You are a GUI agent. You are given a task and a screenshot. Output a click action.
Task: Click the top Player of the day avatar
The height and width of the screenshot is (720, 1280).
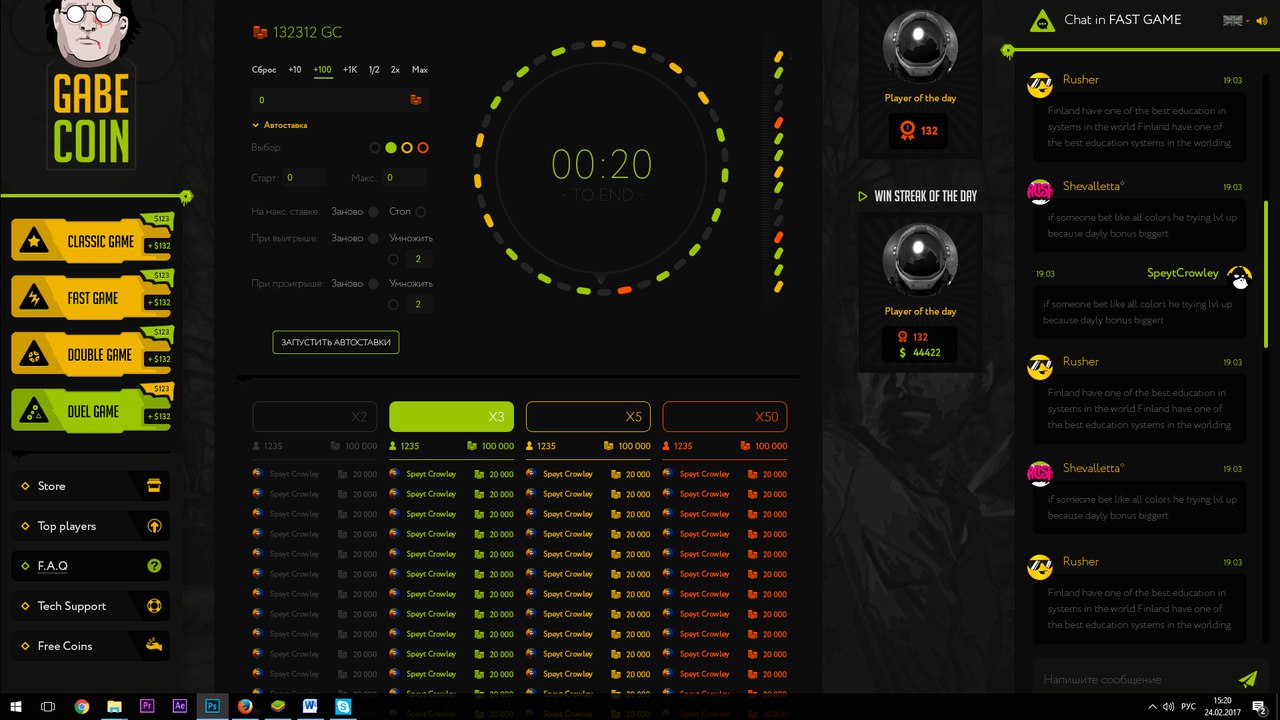tap(920, 47)
